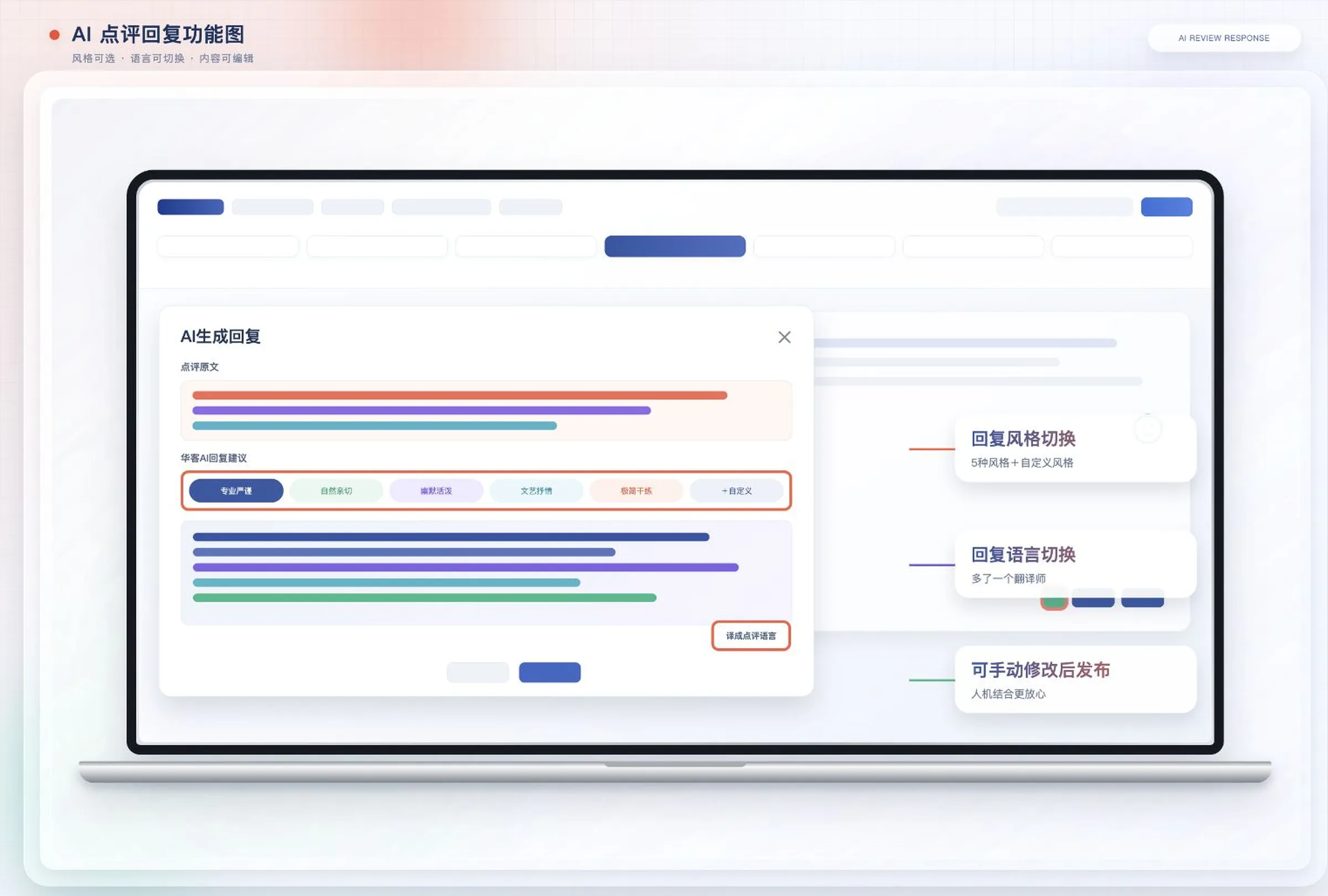Click the 回复语言切换 callout card
Image resolution: width=1328 pixels, height=896 pixels.
click(x=1075, y=564)
